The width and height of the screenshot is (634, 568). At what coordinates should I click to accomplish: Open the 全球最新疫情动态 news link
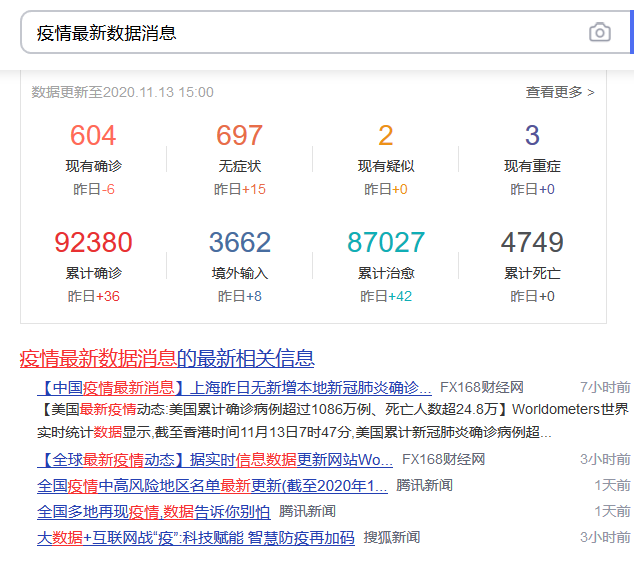(215, 460)
